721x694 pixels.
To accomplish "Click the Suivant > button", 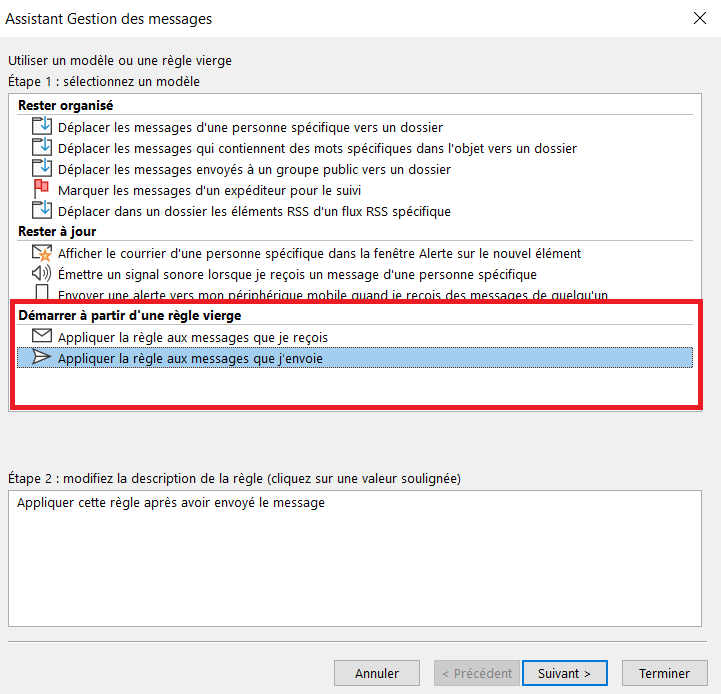I will click(x=565, y=673).
